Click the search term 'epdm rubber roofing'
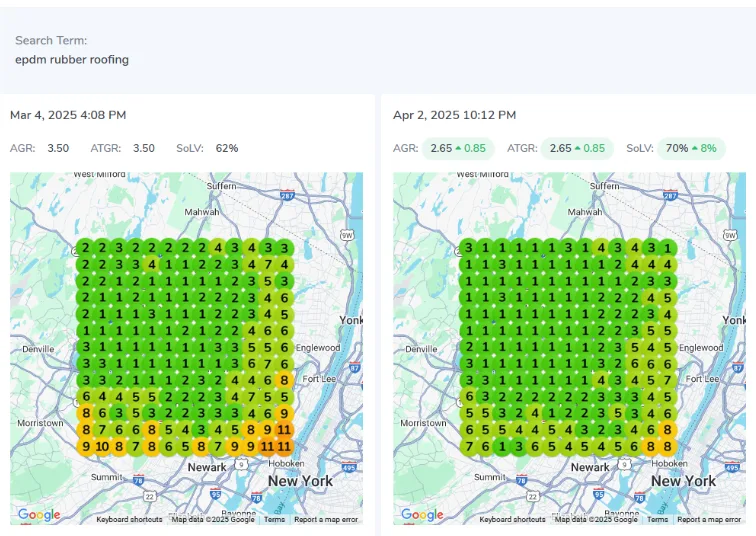This screenshot has height=536, width=756. [x=72, y=60]
